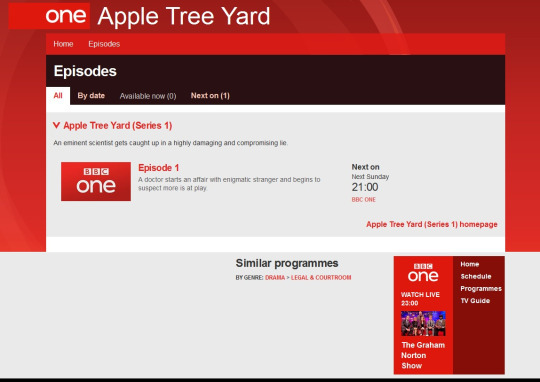540x382 pixels.
Task: Click the BBC One logo in the watch live panel
Action: pyautogui.click(x=423, y=272)
